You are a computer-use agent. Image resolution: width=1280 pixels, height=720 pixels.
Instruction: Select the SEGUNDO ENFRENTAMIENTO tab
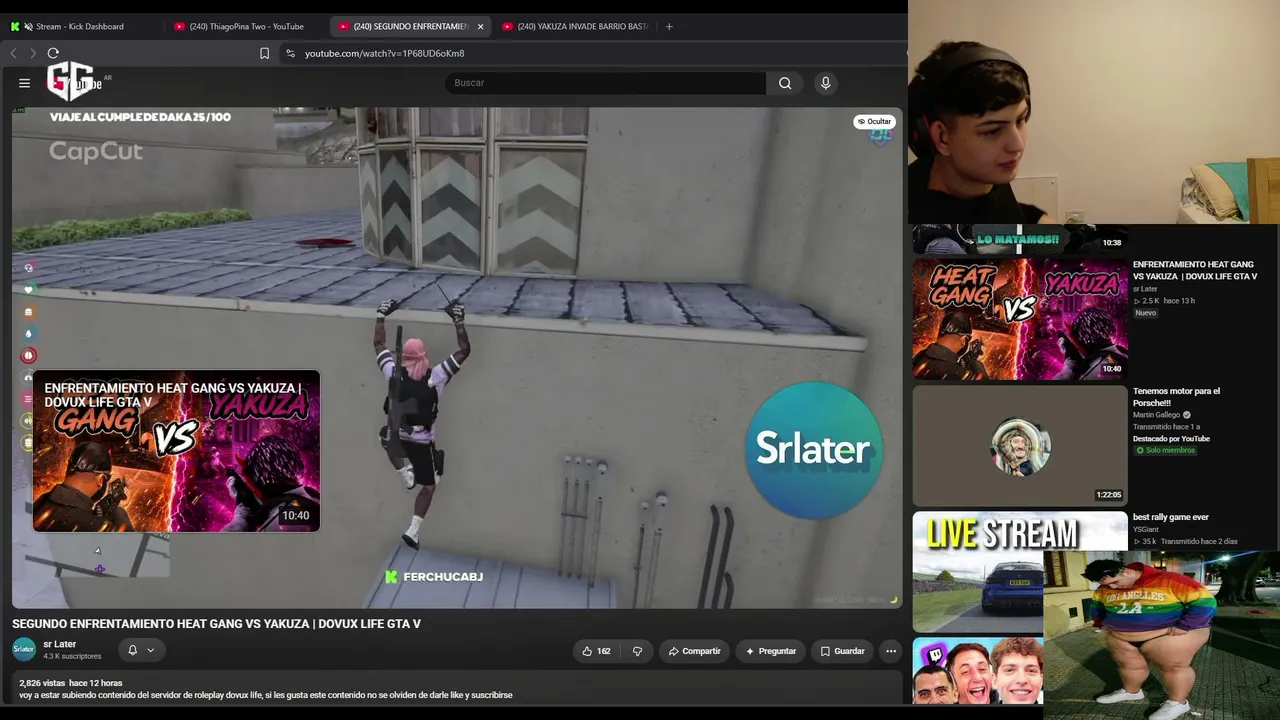coord(411,26)
